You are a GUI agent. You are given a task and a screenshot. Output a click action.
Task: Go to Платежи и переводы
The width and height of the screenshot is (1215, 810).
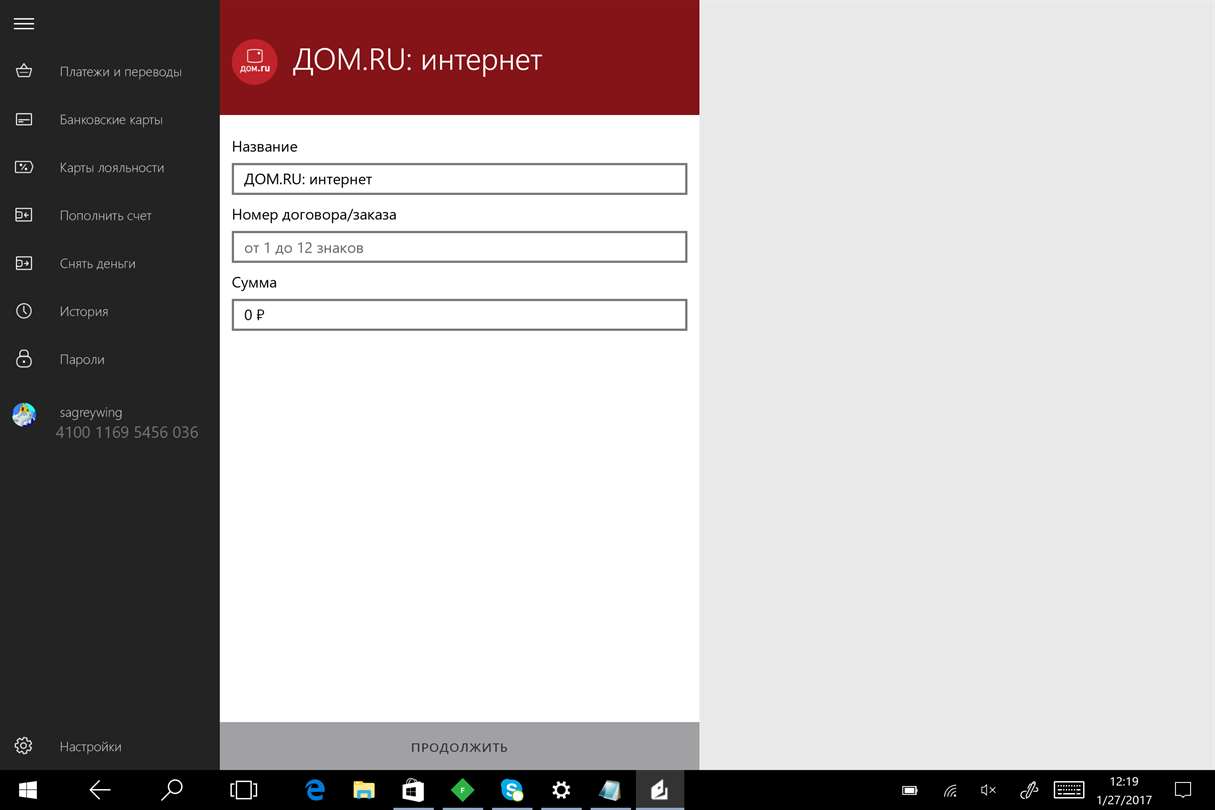(x=120, y=72)
